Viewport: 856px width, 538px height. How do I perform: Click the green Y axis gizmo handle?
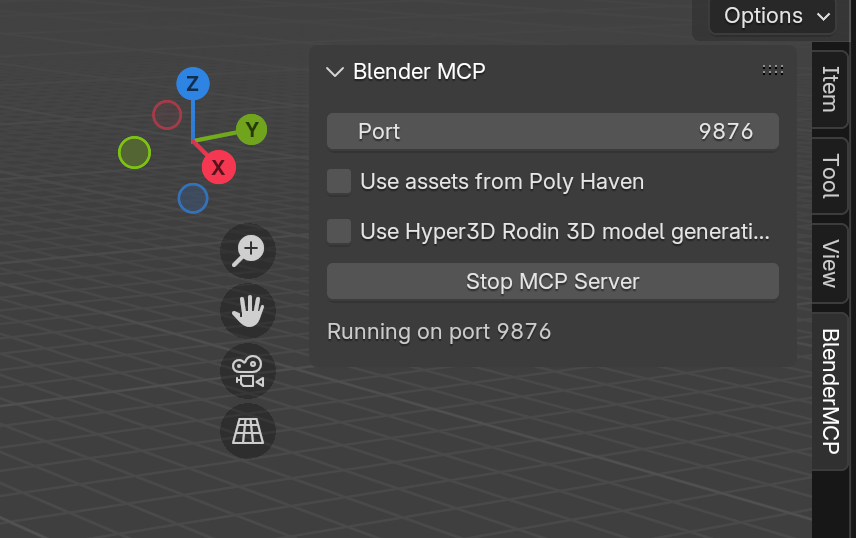[251, 129]
